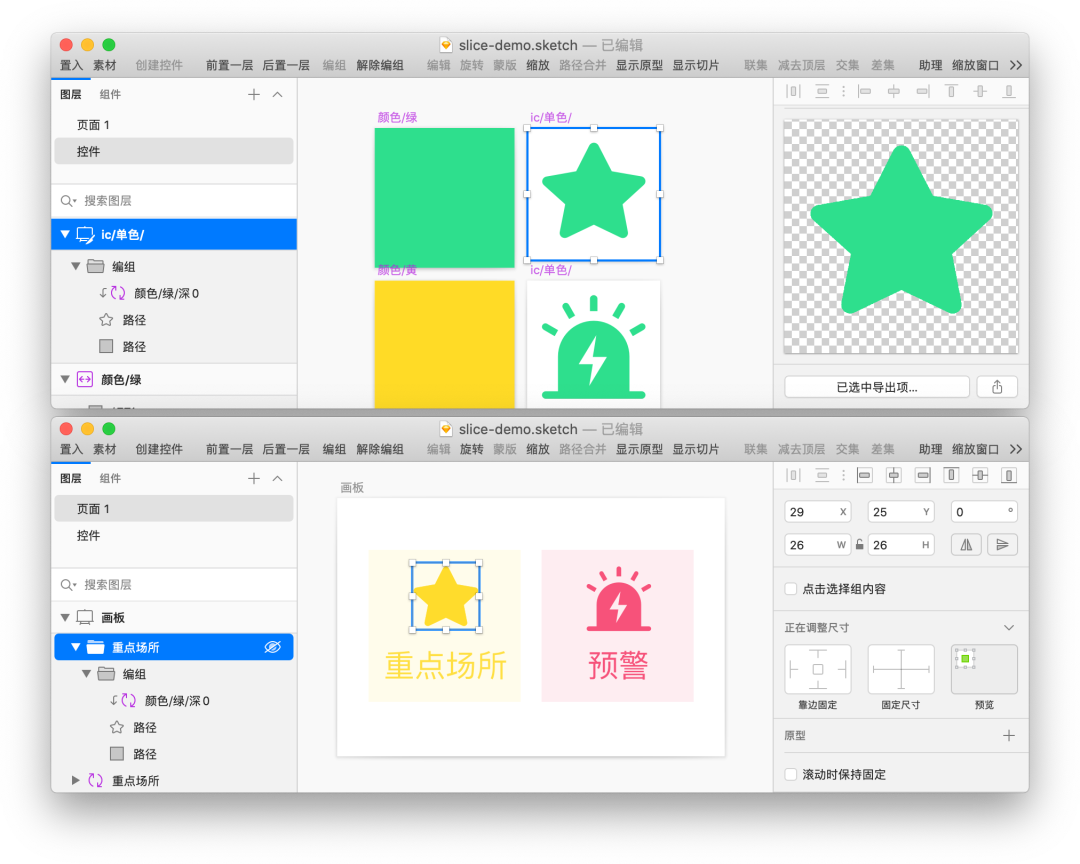Collapse the ic/单色/ symbol in layer list
This screenshot has width=1080, height=864.
point(64,234)
